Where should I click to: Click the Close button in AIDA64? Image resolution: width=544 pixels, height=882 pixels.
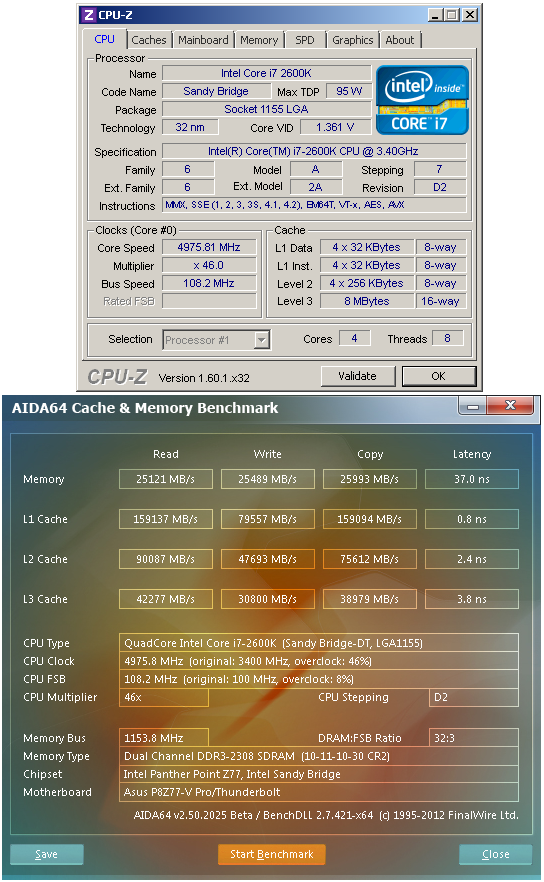(496, 854)
